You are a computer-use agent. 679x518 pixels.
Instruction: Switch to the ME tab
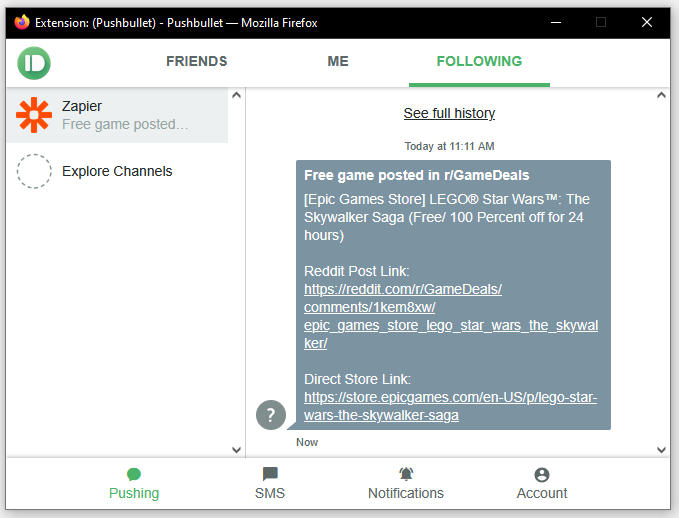pos(338,62)
